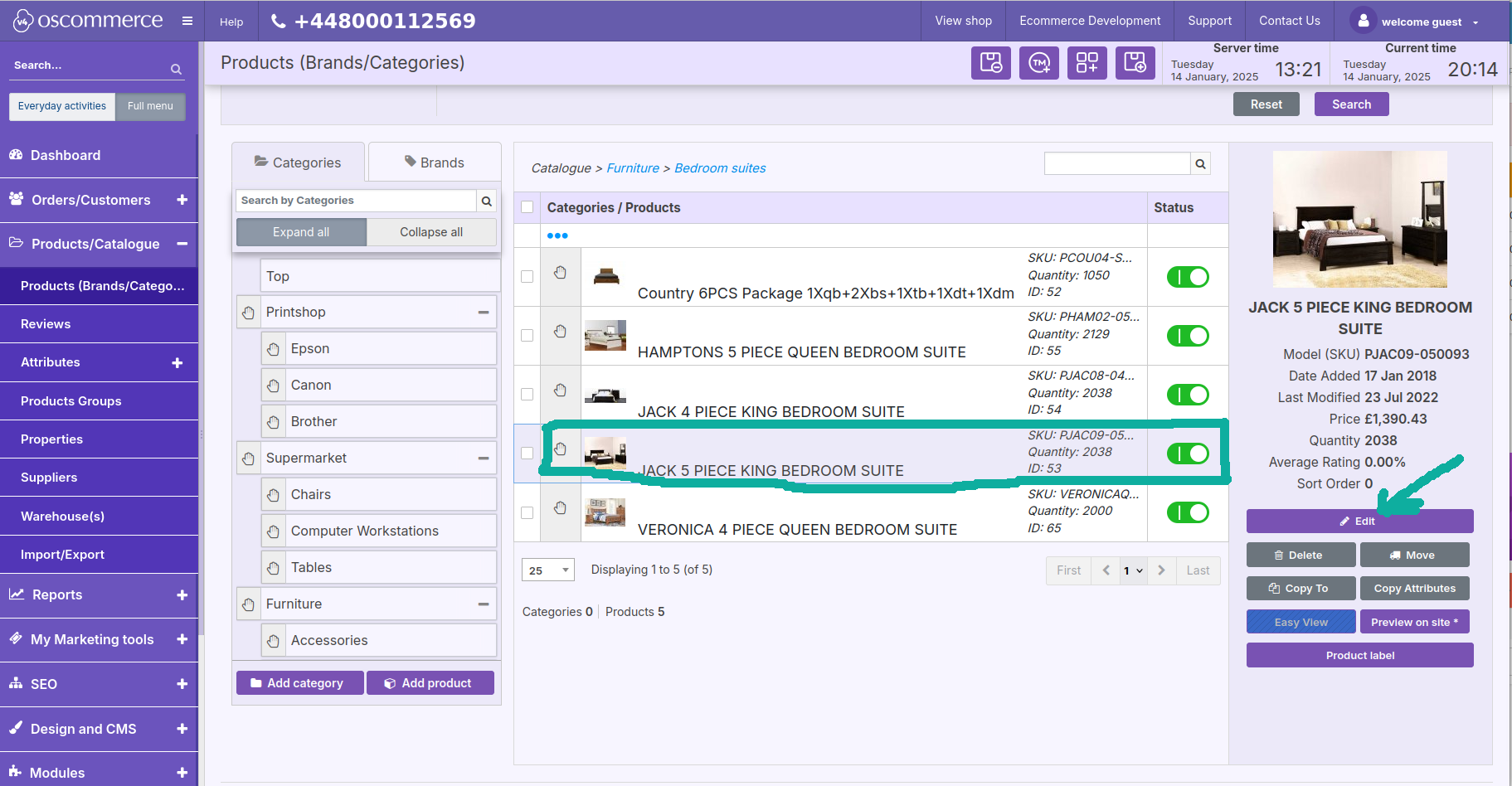Click the Delete button
The width and height of the screenshot is (1512, 786).
coord(1301,555)
